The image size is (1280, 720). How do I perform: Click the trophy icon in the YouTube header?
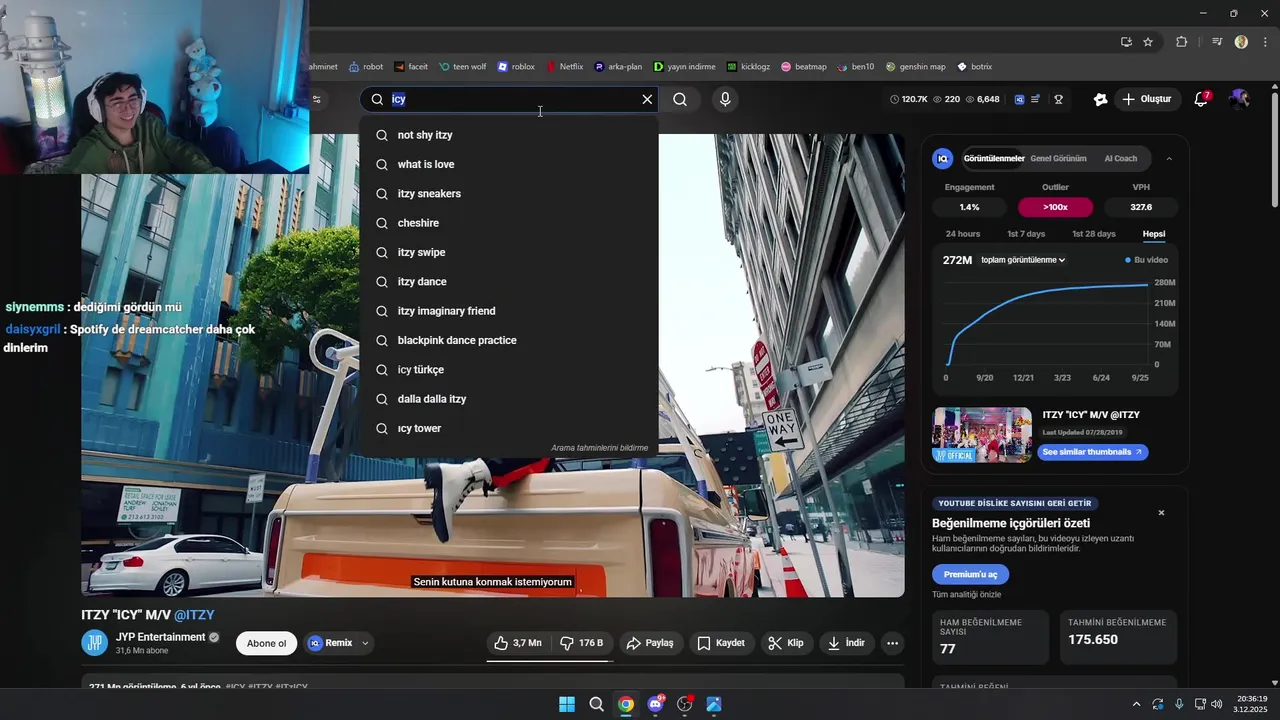[1058, 99]
